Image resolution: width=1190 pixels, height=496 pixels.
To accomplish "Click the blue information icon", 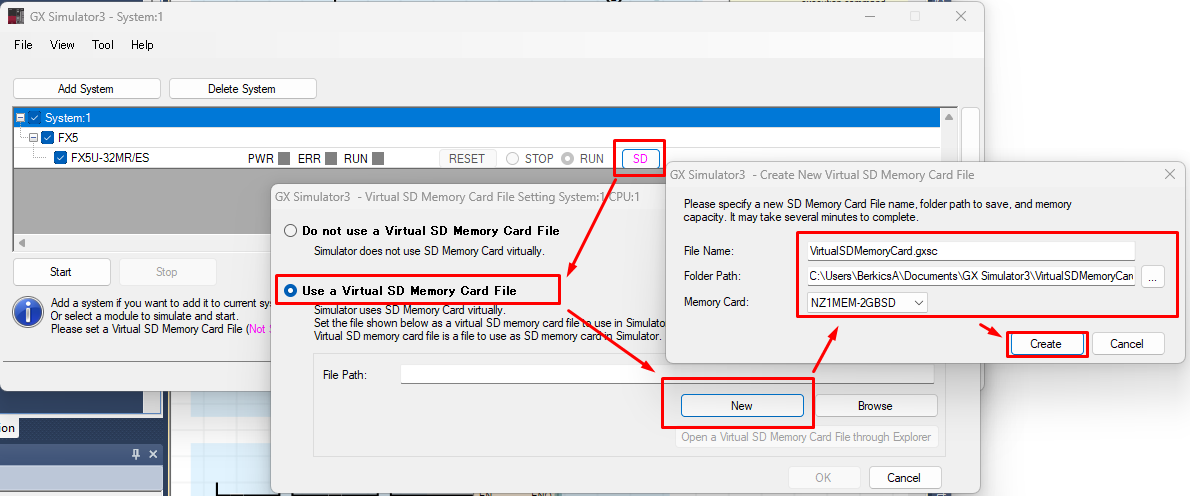I will click(x=28, y=312).
